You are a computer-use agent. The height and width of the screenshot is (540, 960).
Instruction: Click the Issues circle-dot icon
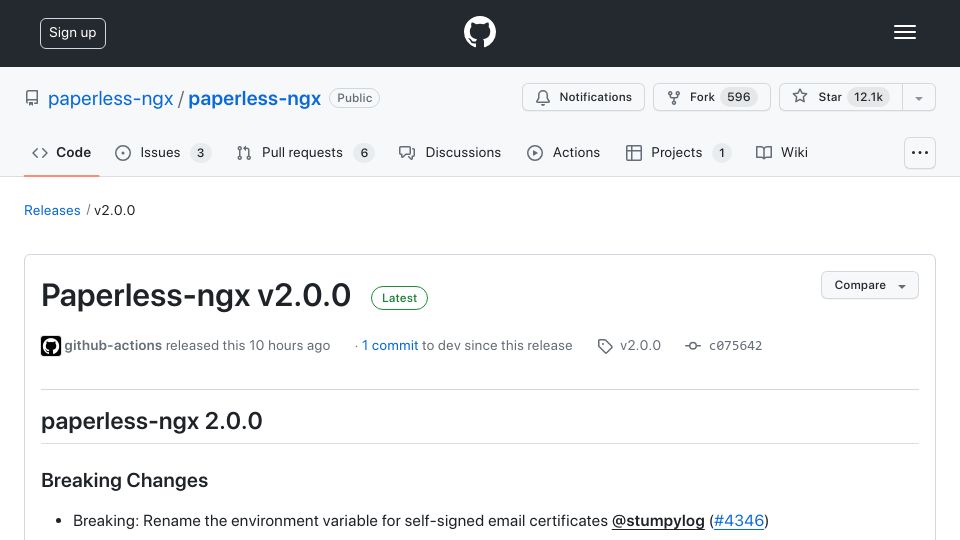tap(123, 153)
